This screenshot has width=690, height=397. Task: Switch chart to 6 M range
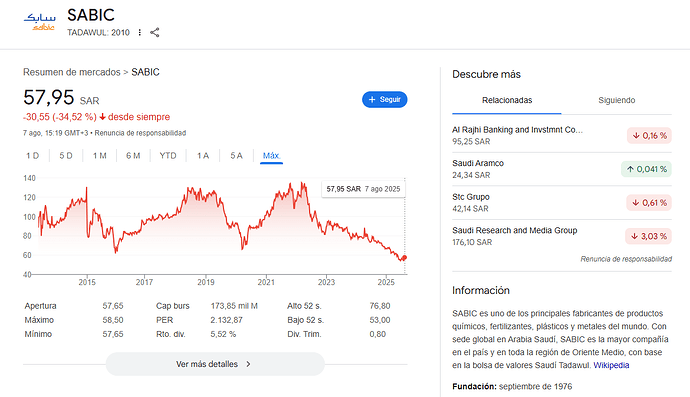(x=133, y=156)
